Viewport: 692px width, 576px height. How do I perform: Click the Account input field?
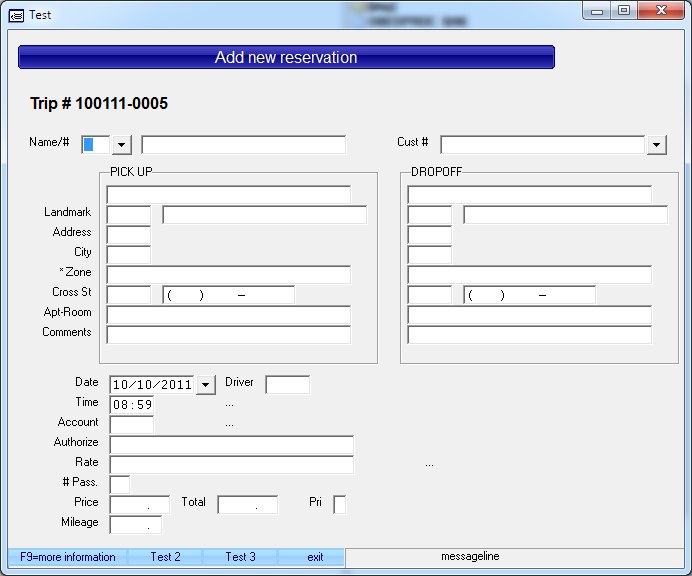tap(131, 425)
